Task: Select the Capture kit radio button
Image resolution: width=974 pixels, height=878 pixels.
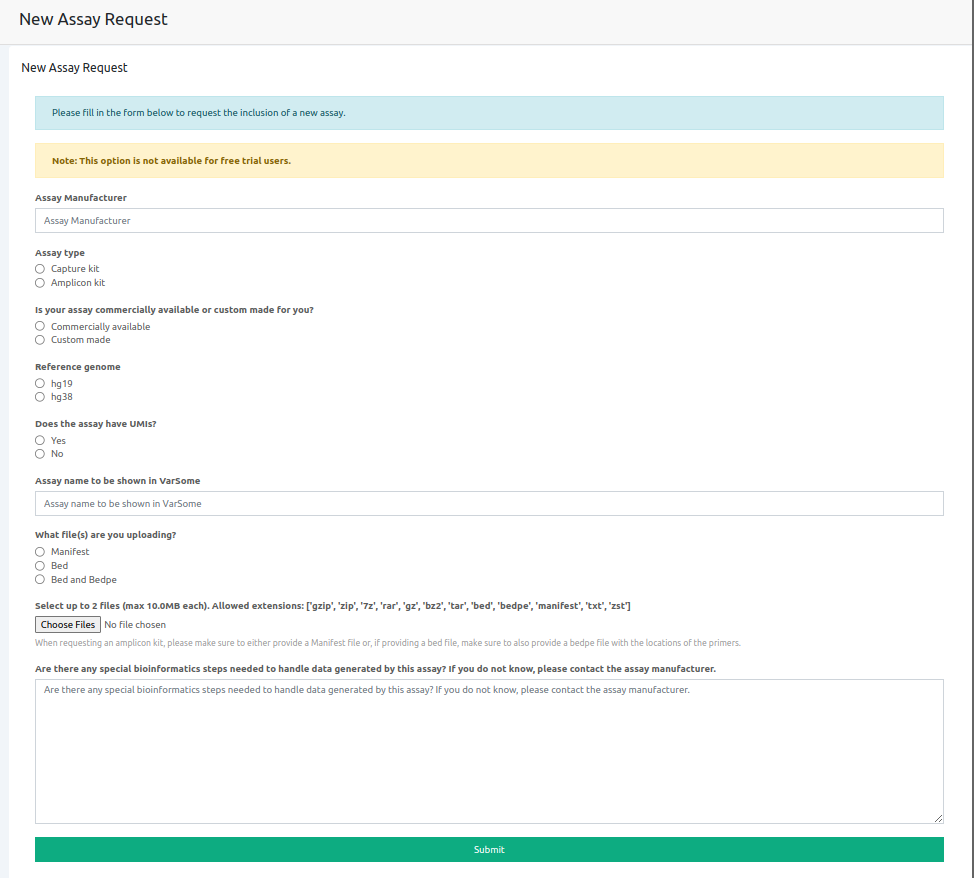Action: [x=40, y=269]
